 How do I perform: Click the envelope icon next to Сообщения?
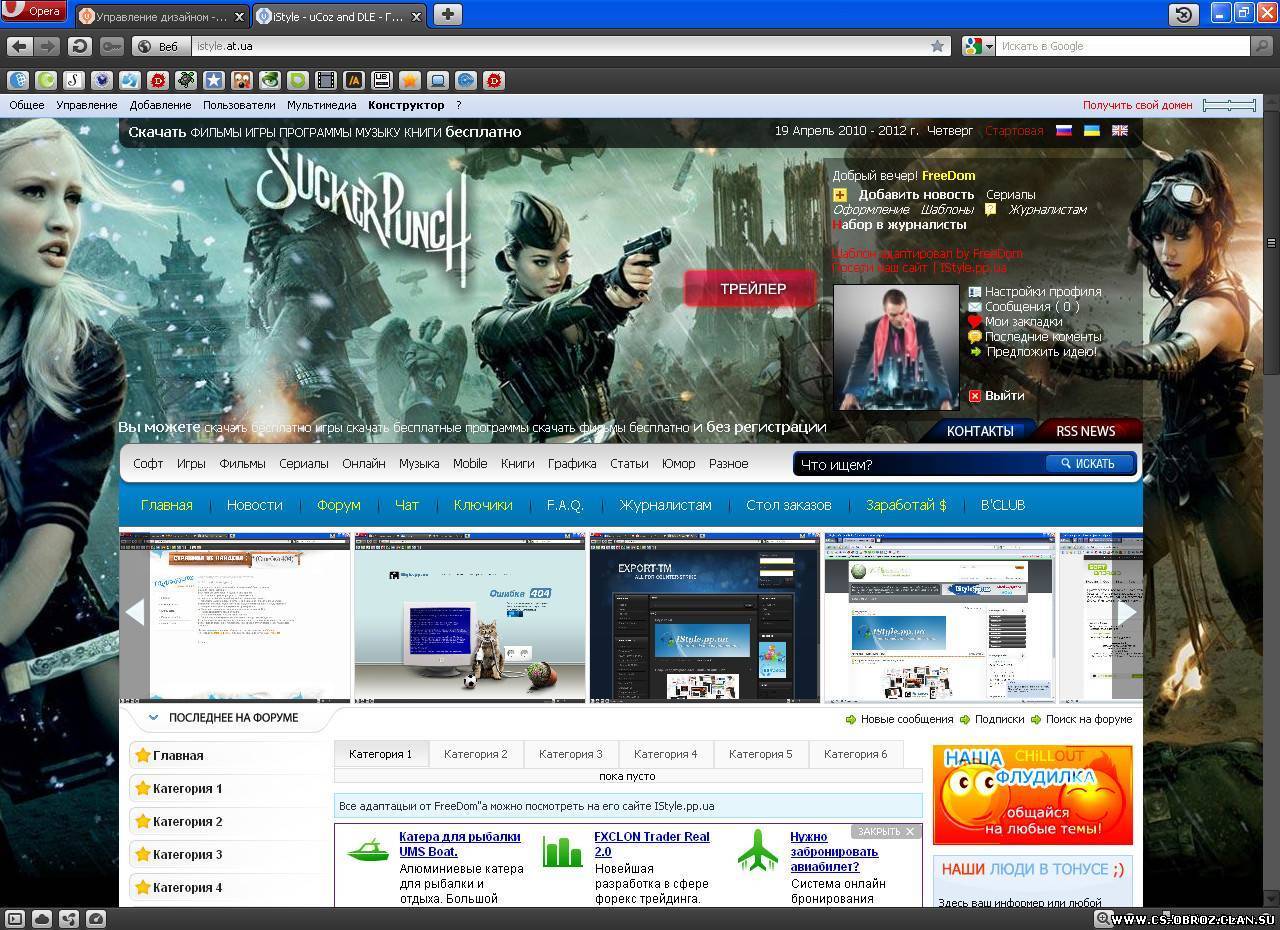975,307
